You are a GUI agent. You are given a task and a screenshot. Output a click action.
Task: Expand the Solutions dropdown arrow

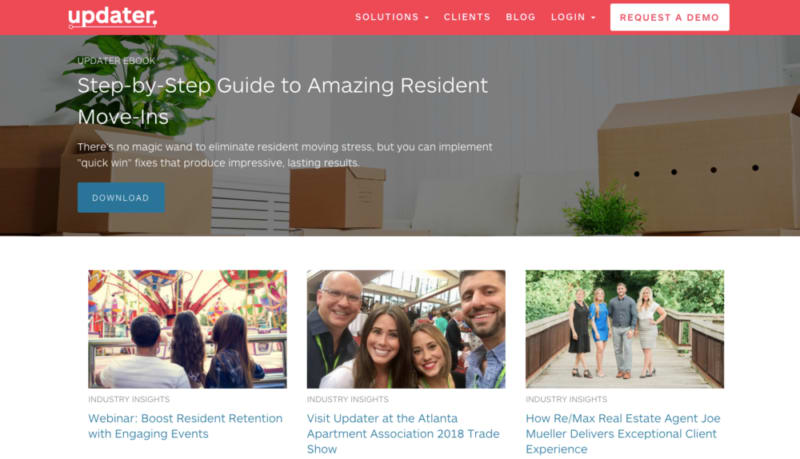[427, 18]
